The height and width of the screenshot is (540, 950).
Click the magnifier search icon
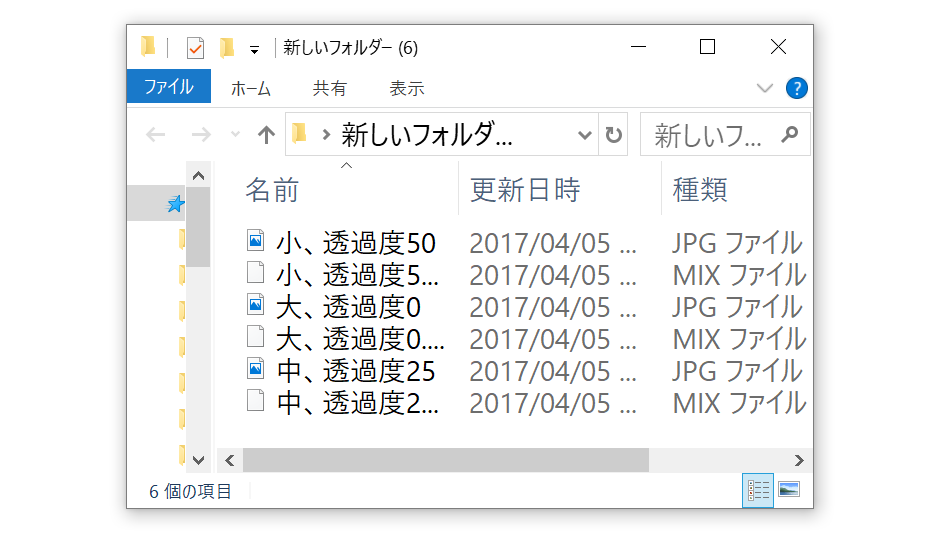[789, 134]
